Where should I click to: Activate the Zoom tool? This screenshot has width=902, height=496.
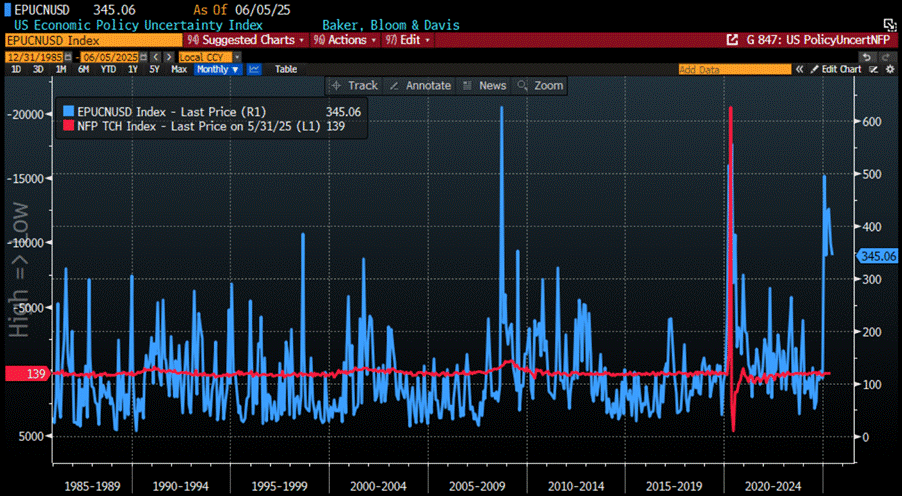tap(540, 86)
